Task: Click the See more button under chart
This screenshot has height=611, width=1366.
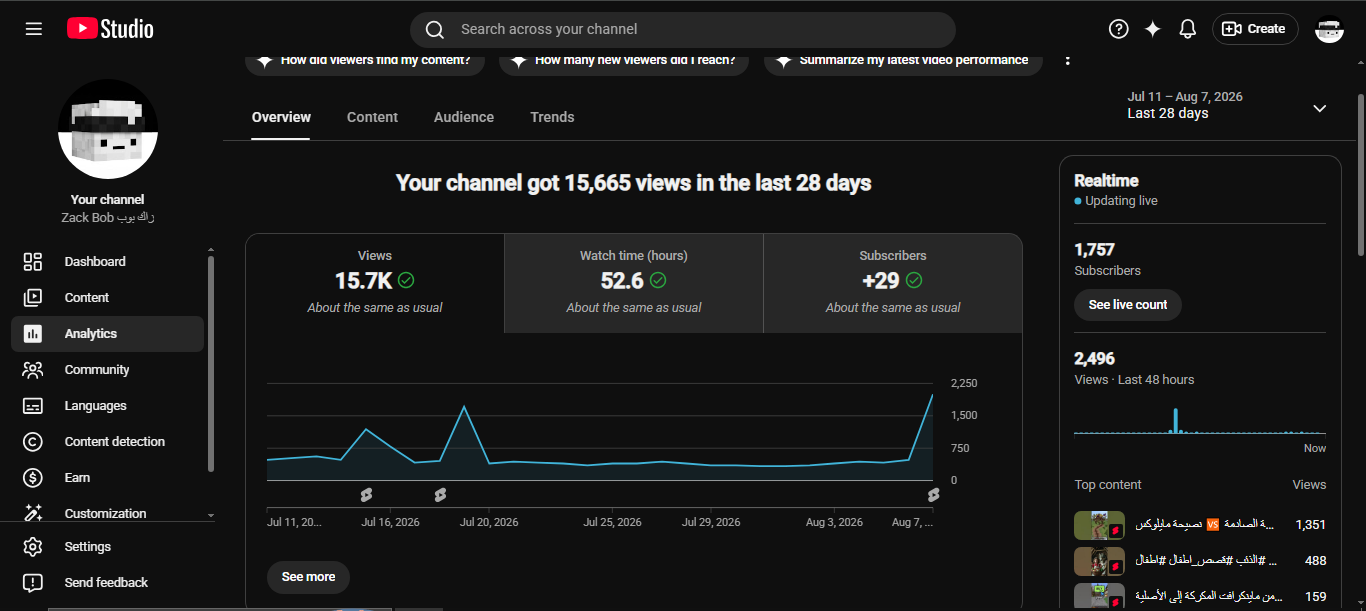Action: (308, 577)
